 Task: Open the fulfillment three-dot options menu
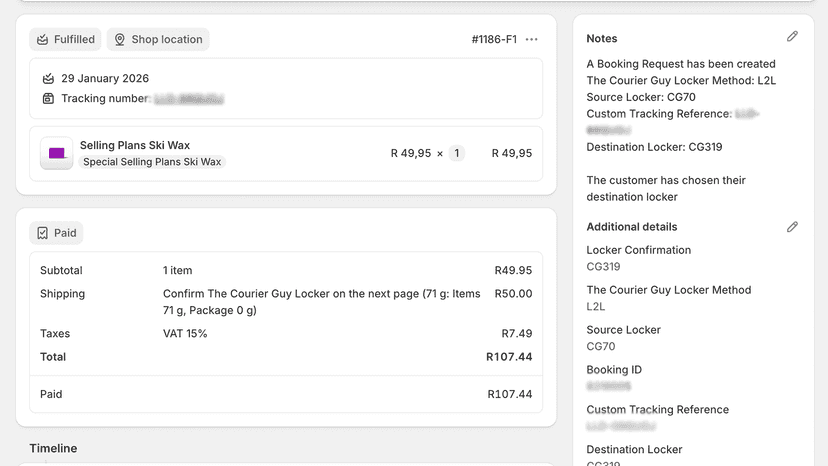(532, 40)
